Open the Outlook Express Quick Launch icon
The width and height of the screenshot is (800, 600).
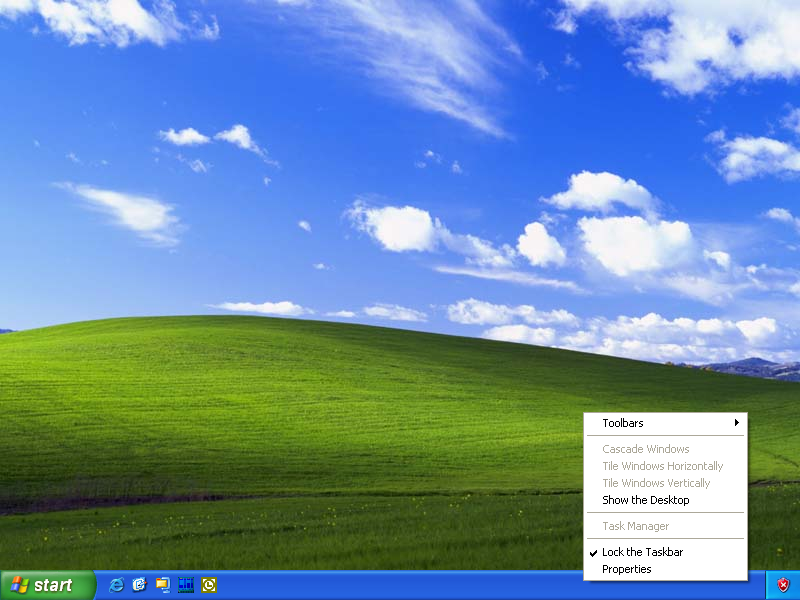click(x=139, y=585)
